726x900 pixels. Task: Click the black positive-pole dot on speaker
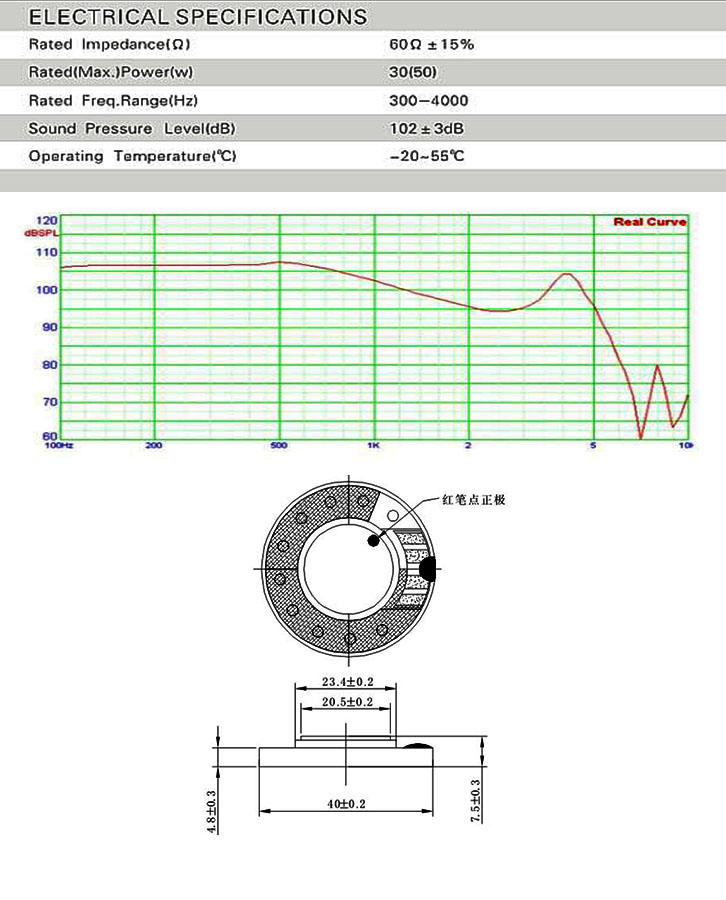(x=373, y=541)
